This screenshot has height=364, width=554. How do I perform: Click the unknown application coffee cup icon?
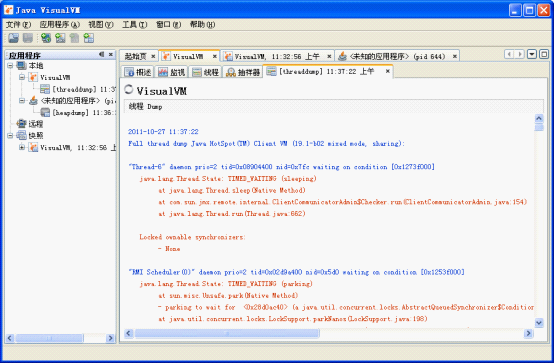(x=33, y=101)
